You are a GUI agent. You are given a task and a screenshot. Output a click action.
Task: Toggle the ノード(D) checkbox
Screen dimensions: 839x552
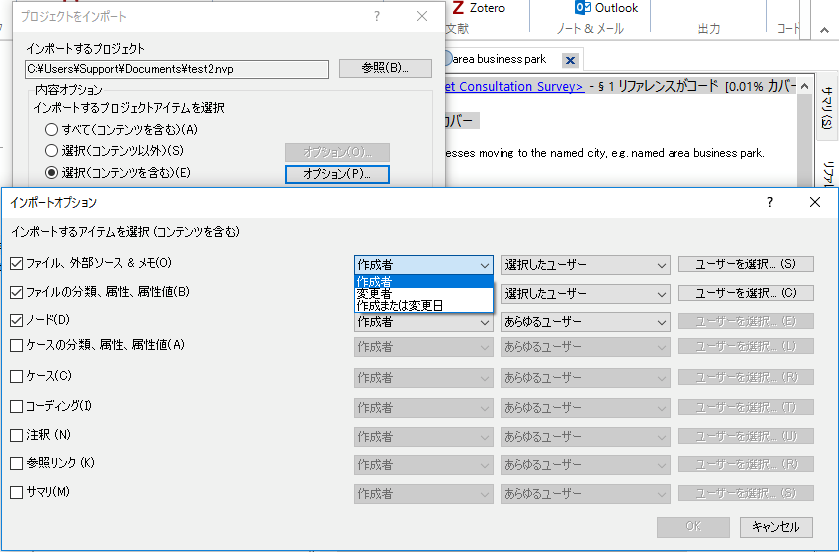click(x=17, y=321)
